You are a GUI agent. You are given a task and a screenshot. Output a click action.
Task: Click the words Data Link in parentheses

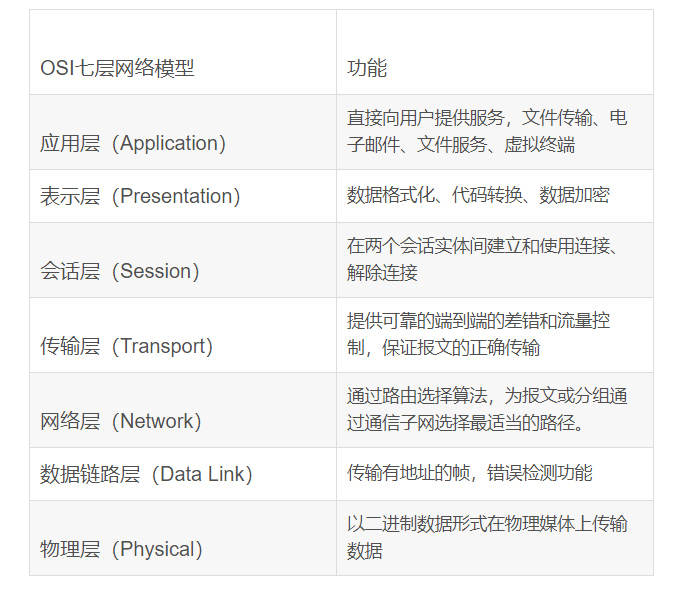pyautogui.click(x=205, y=474)
